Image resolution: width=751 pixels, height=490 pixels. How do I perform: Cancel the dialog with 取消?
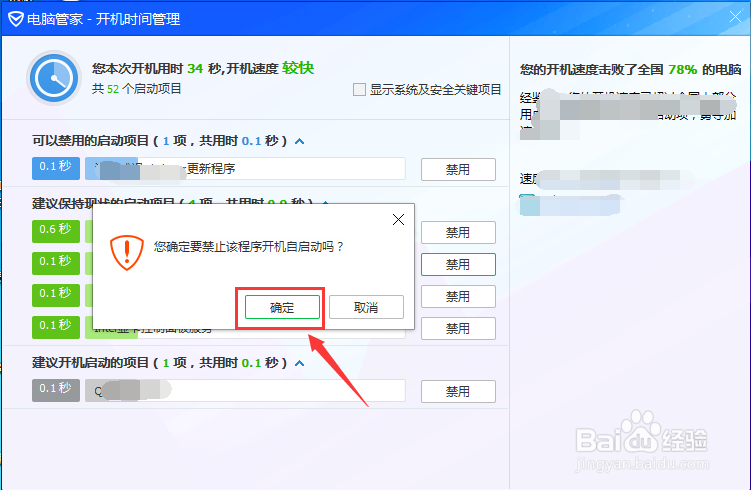[x=366, y=307]
